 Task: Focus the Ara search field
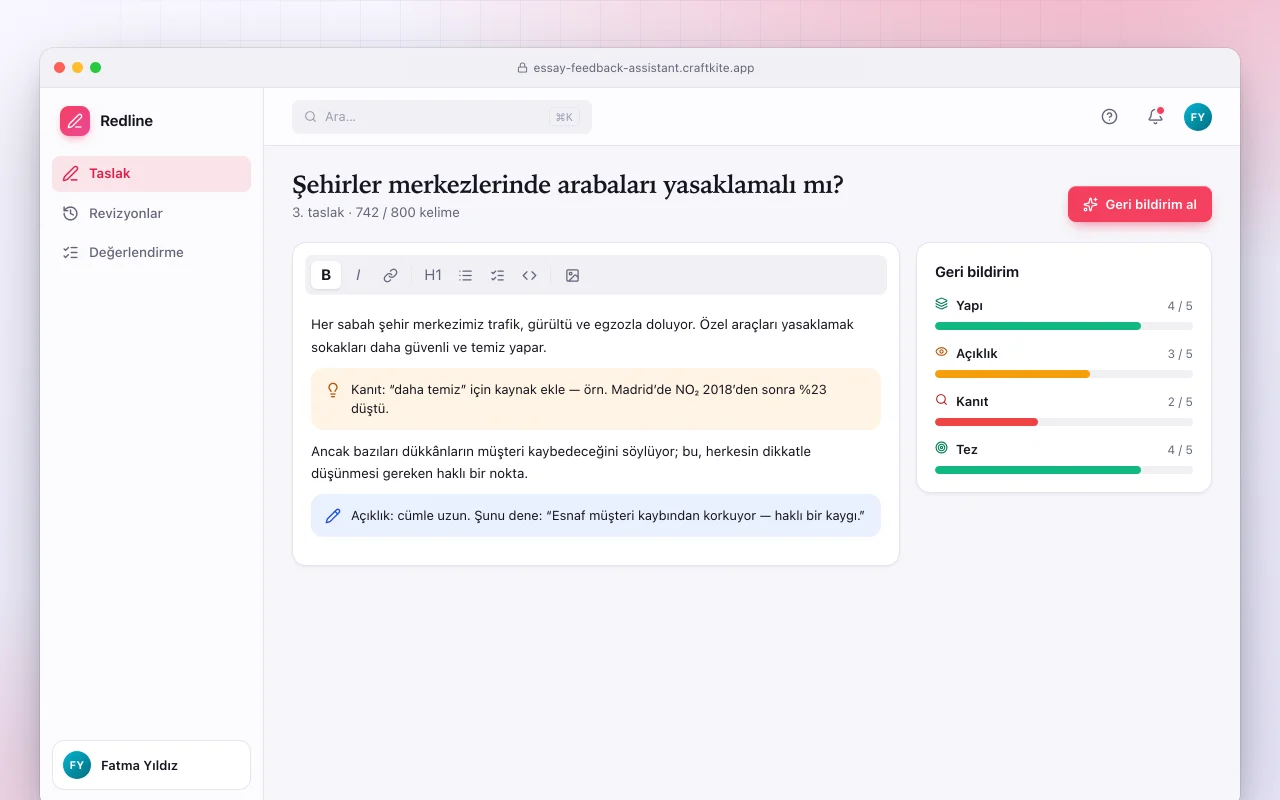[x=442, y=117]
